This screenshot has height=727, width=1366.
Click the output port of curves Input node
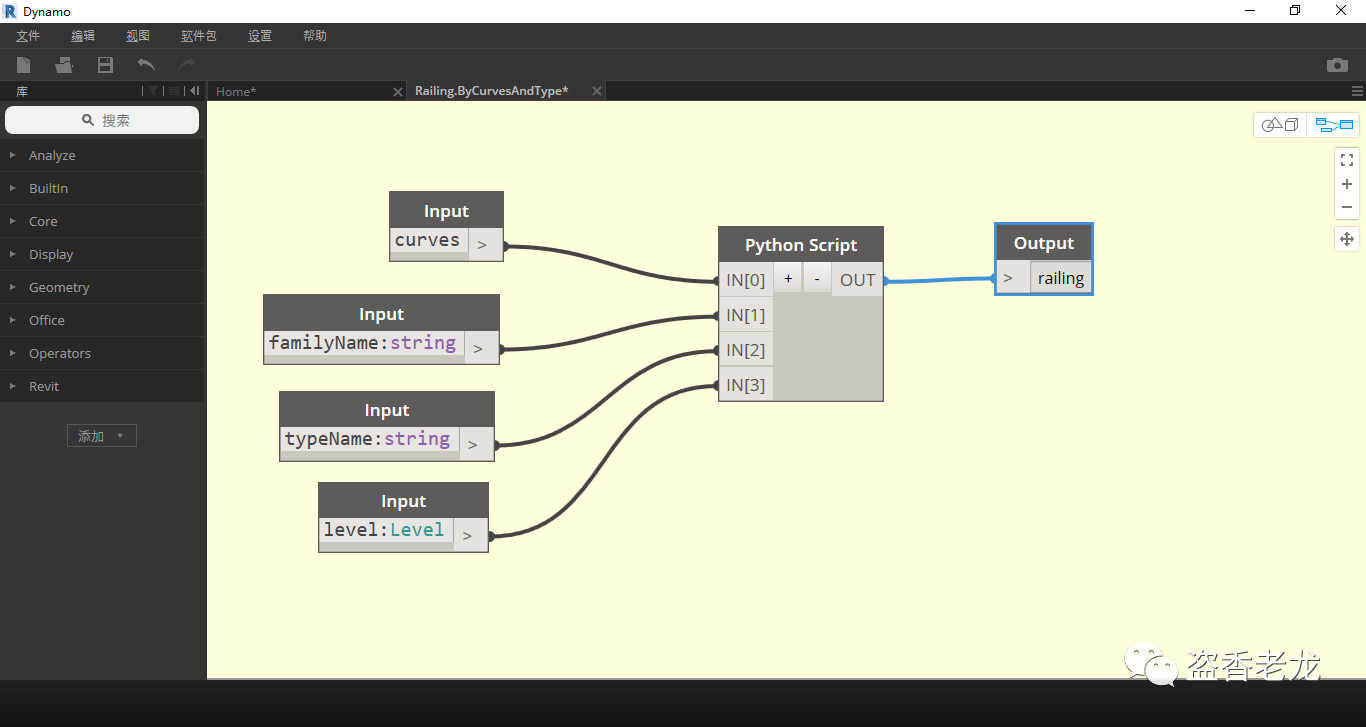tap(485, 245)
